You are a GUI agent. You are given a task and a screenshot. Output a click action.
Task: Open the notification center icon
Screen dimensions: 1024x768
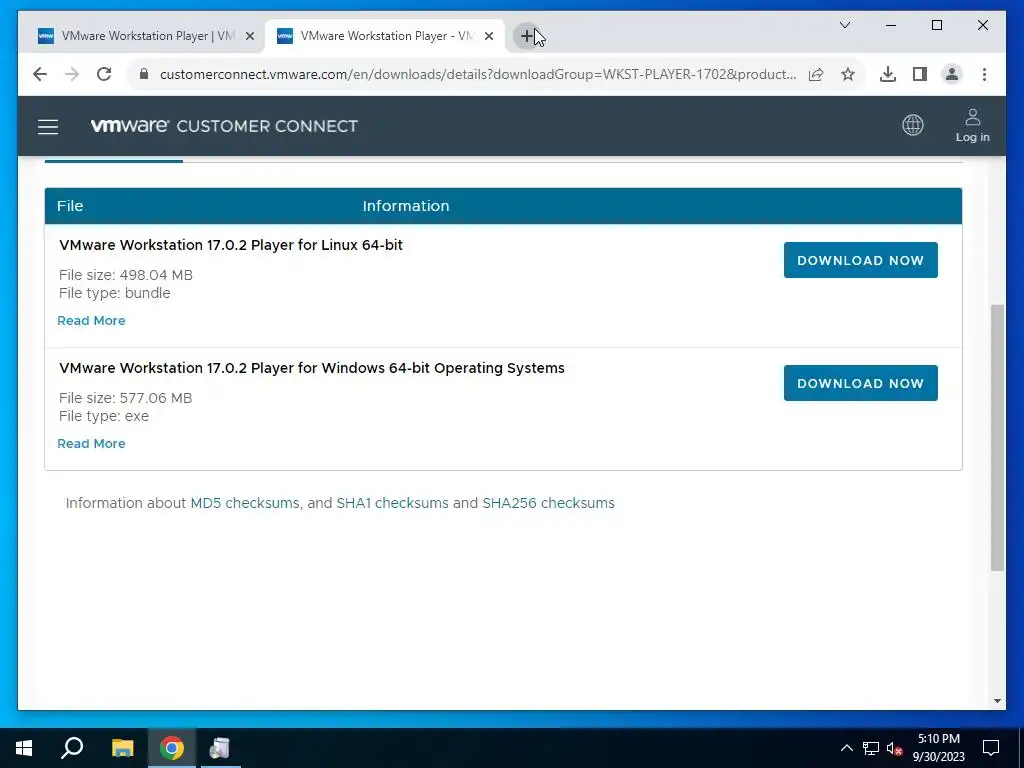pyautogui.click(x=991, y=748)
